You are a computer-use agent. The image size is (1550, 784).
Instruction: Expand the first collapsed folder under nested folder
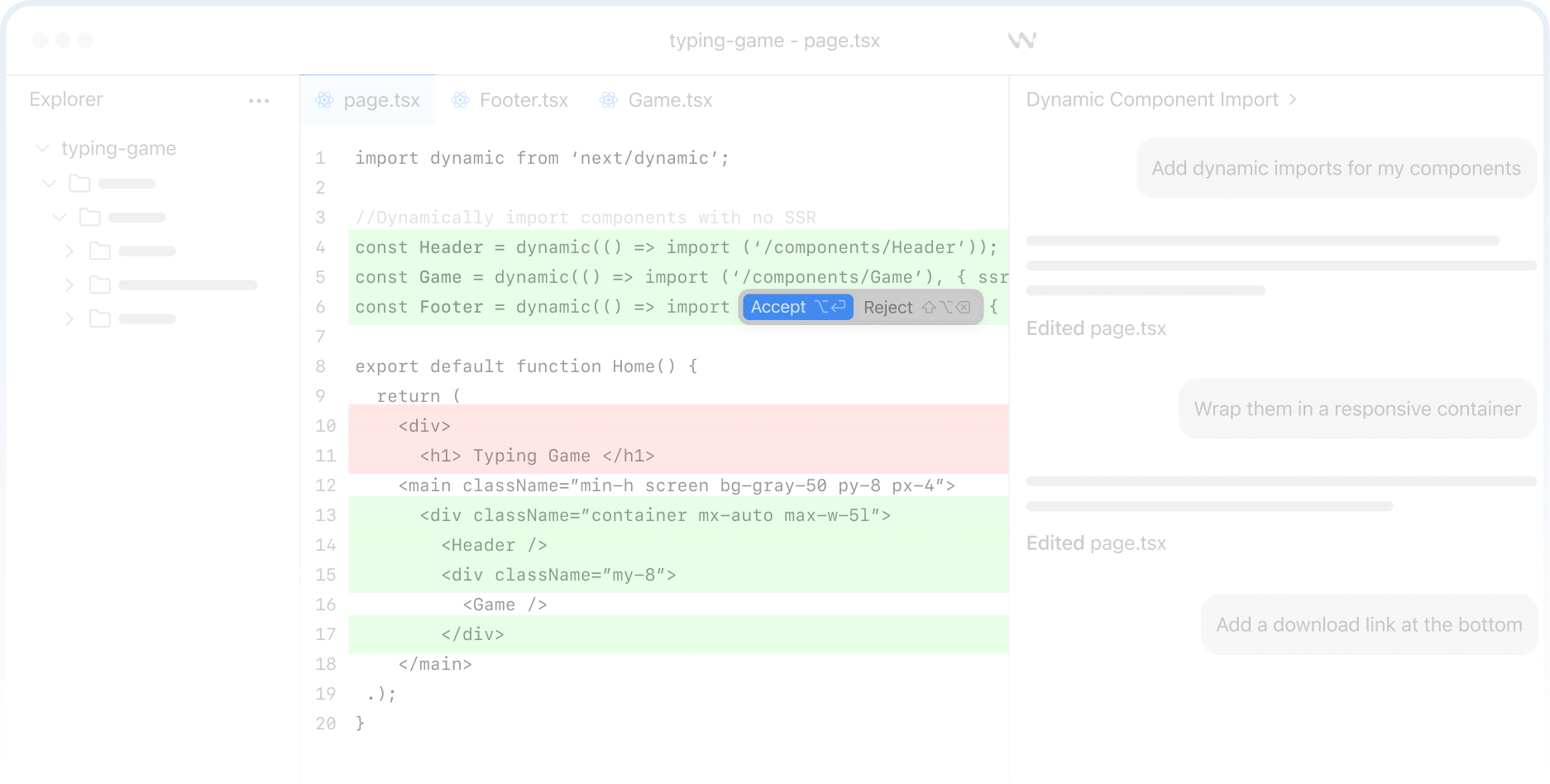point(69,251)
